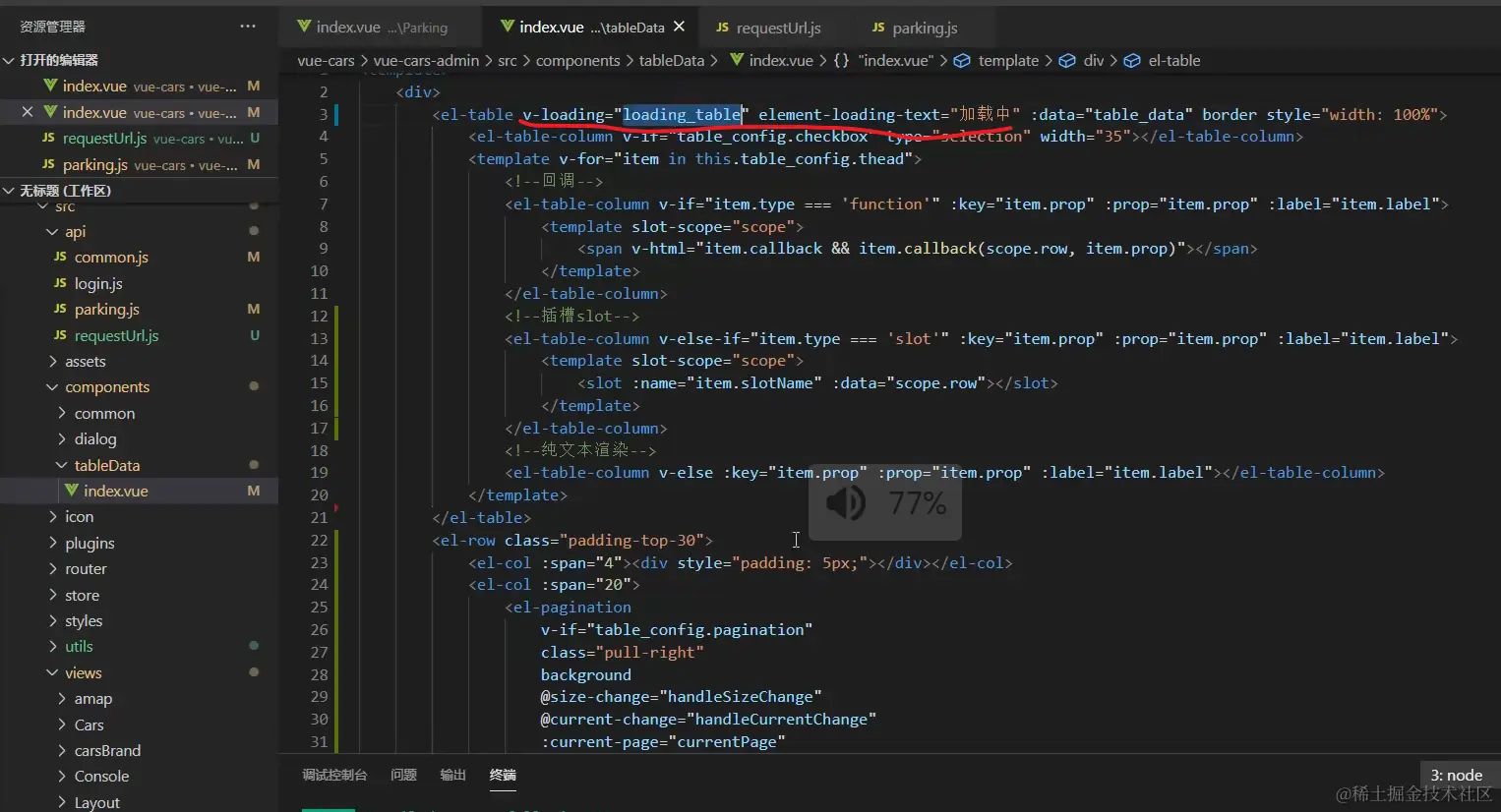Viewport: 1501px width, 812px height.
Task: Close index.vue in the open editors list
Action: (x=28, y=112)
